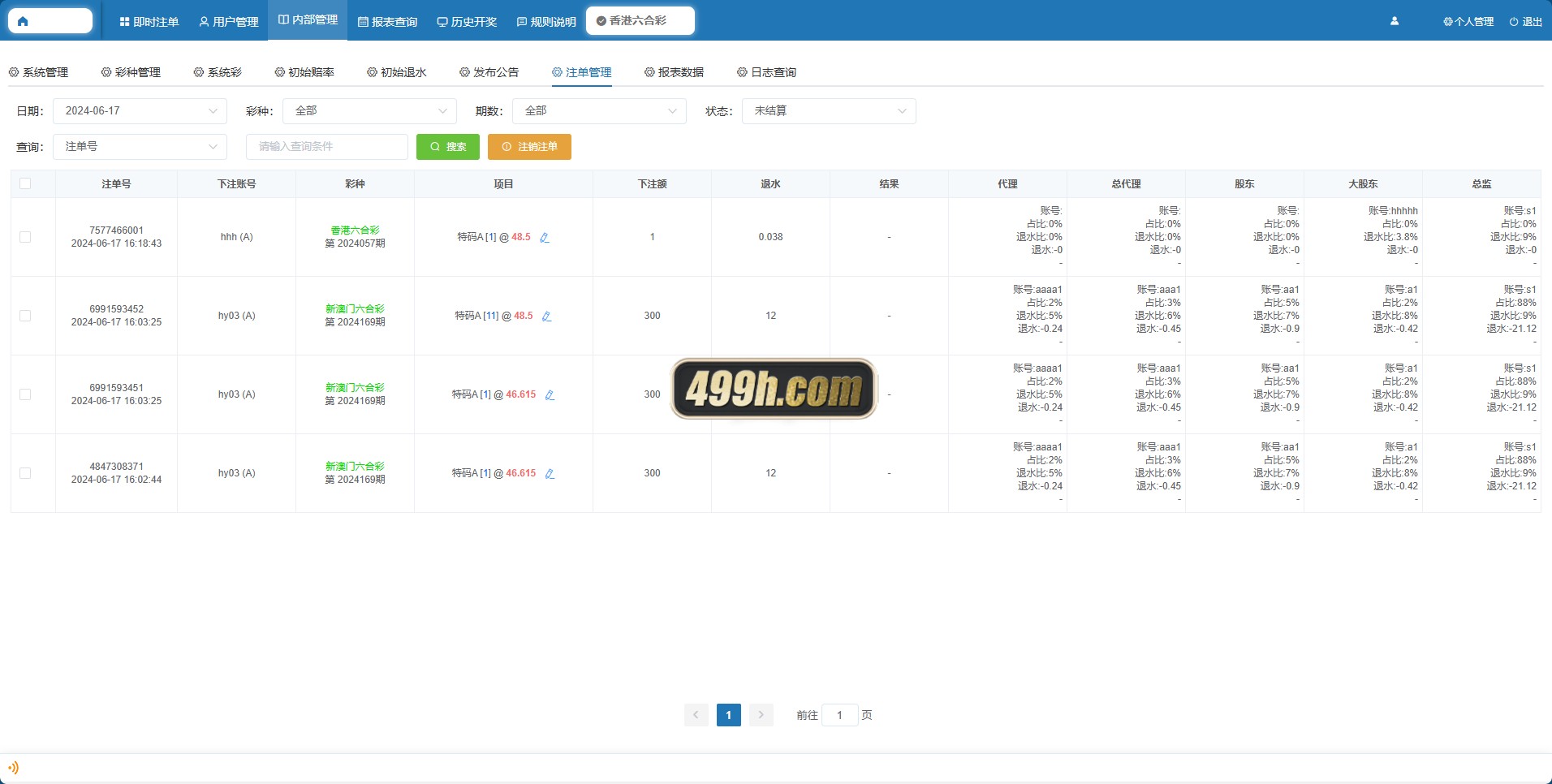This screenshot has height=784, width=1552.
Task: Open the 状态 dropdown showing 未结算
Action: pos(829,111)
